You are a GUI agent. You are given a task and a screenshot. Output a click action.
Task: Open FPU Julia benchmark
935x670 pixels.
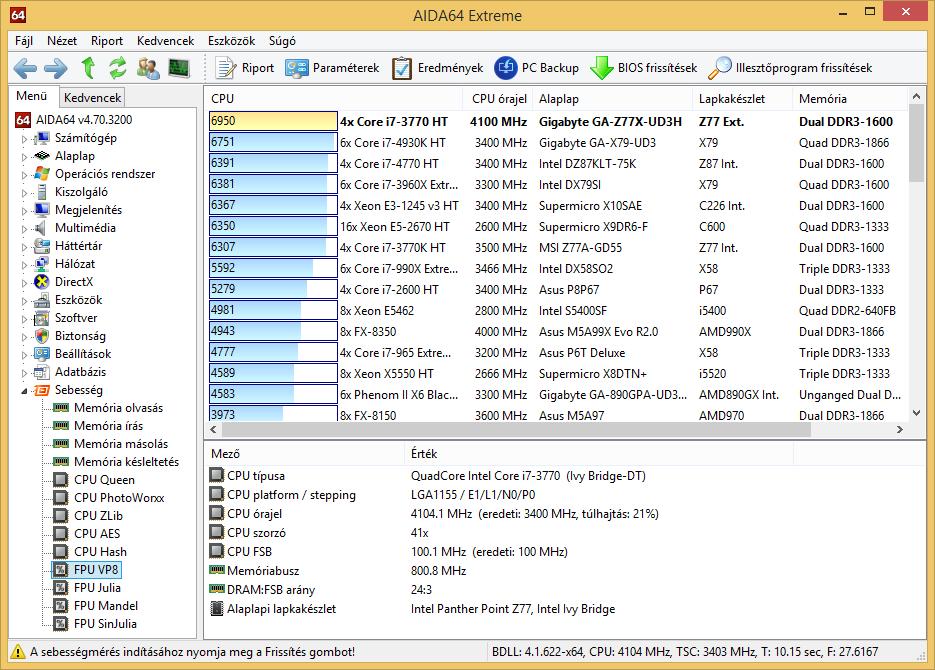tap(97, 587)
